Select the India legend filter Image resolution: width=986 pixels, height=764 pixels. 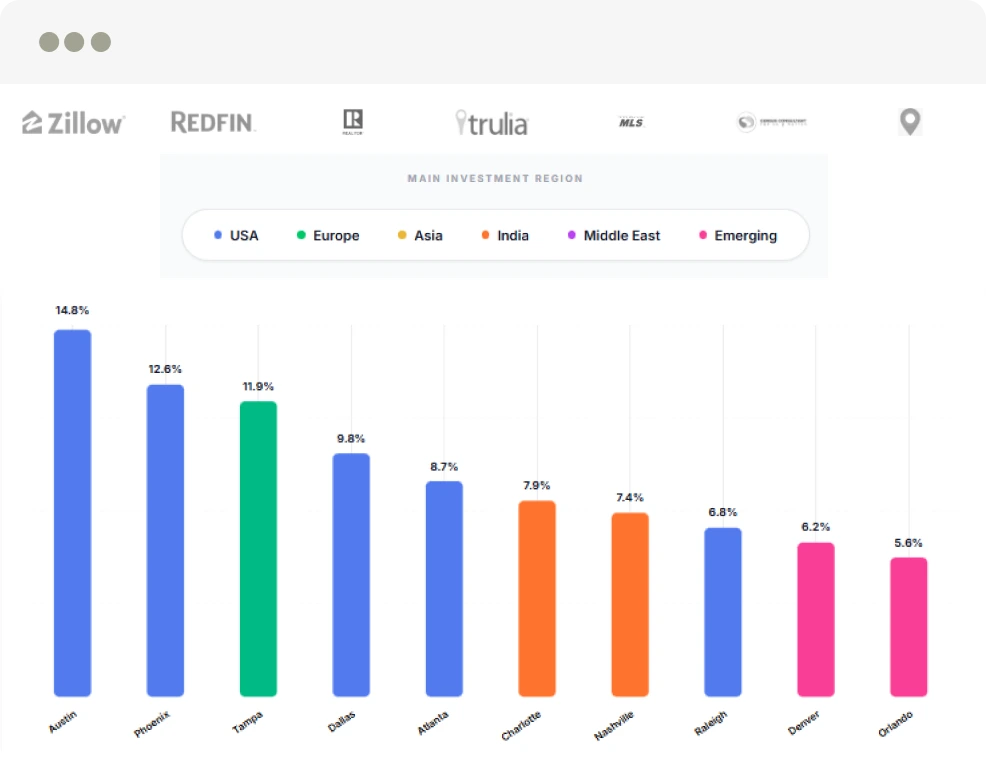tap(505, 236)
